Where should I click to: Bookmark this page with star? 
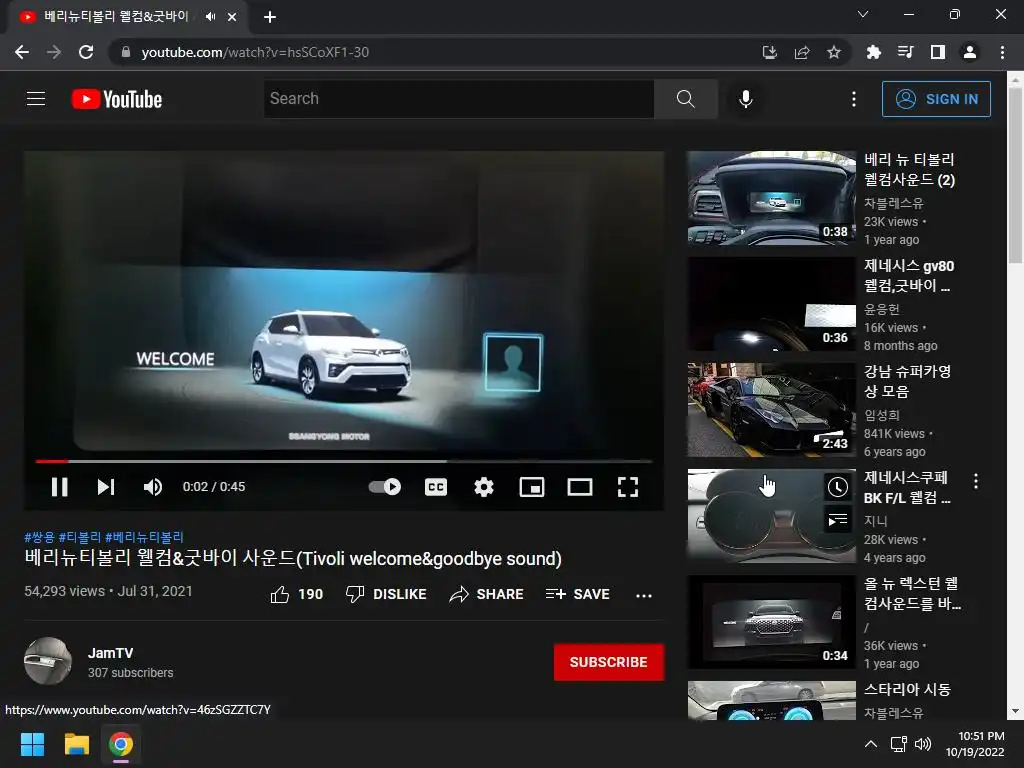pyautogui.click(x=833, y=52)
